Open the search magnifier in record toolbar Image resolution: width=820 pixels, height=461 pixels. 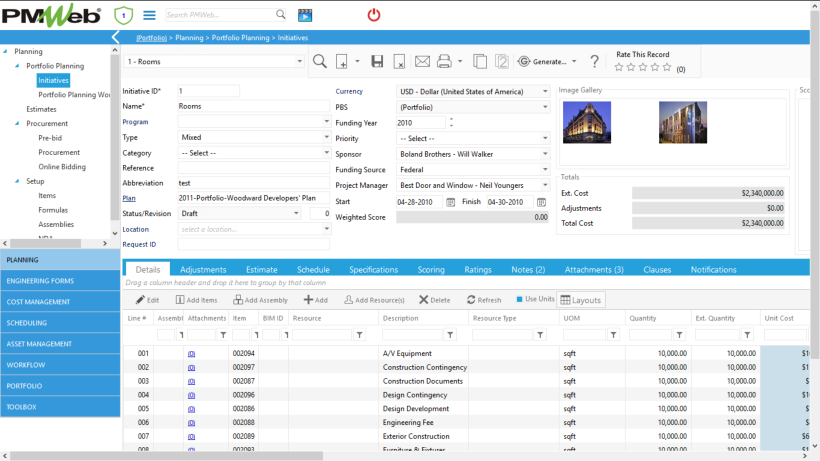coord(320,62)
